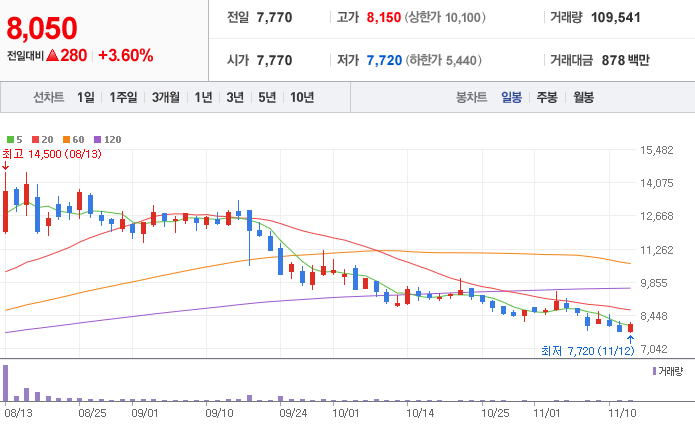Click the green 5-day moving average swatch

pos(10,140)
